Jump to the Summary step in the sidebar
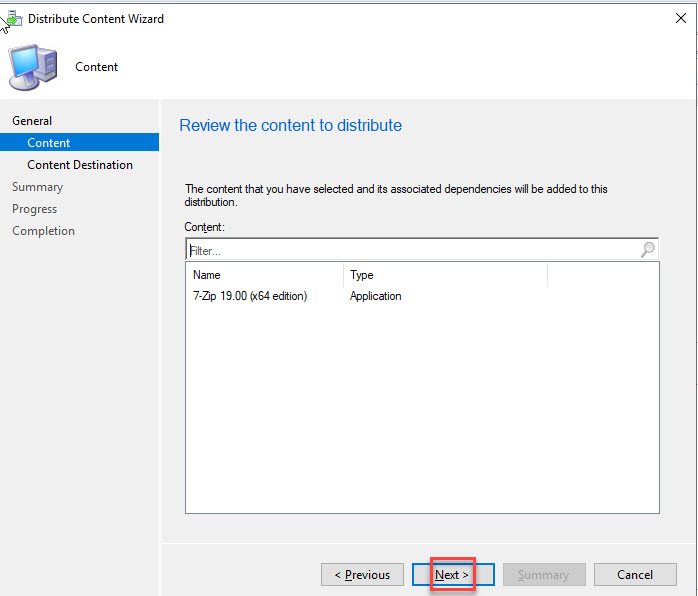Viewport: 698px width, 596px height. pyautogui.click(x=37, y=187)
